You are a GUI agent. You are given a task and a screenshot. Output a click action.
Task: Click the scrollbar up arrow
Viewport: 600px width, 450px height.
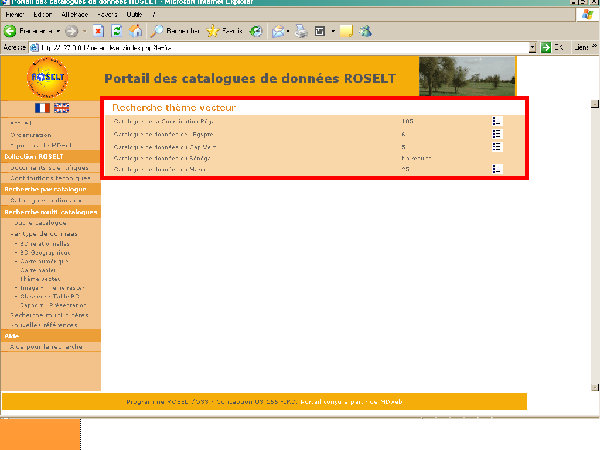[595, 103]
